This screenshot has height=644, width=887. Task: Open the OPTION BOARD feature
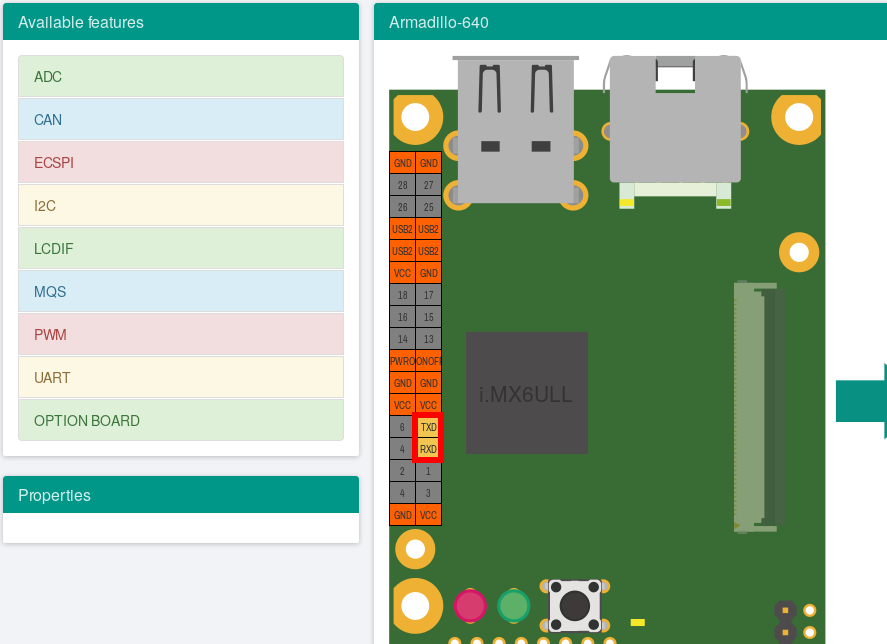point(180,421)
